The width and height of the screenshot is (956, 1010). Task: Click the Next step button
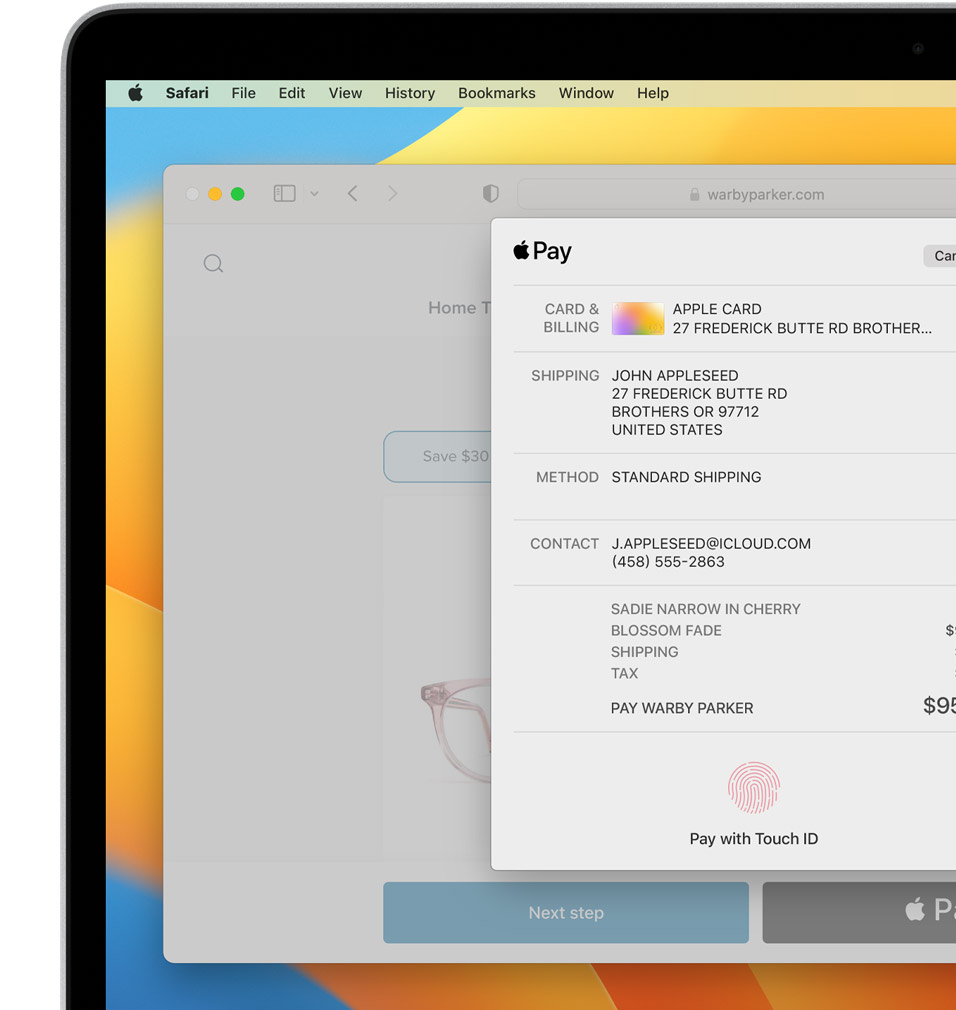(565, 912)
